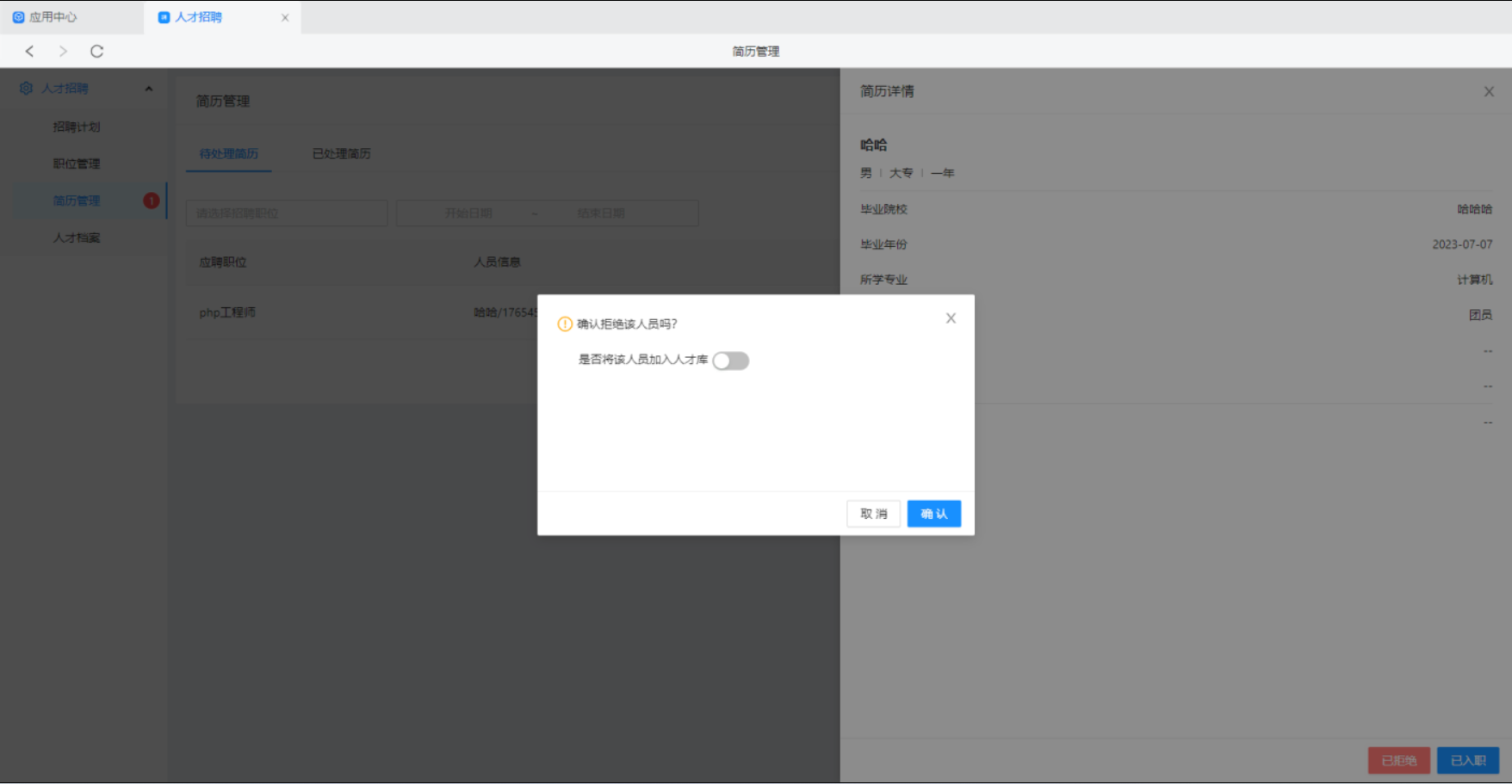Click the browser back arrow icon
The image size is (1512, 784).
click(30, 52)
